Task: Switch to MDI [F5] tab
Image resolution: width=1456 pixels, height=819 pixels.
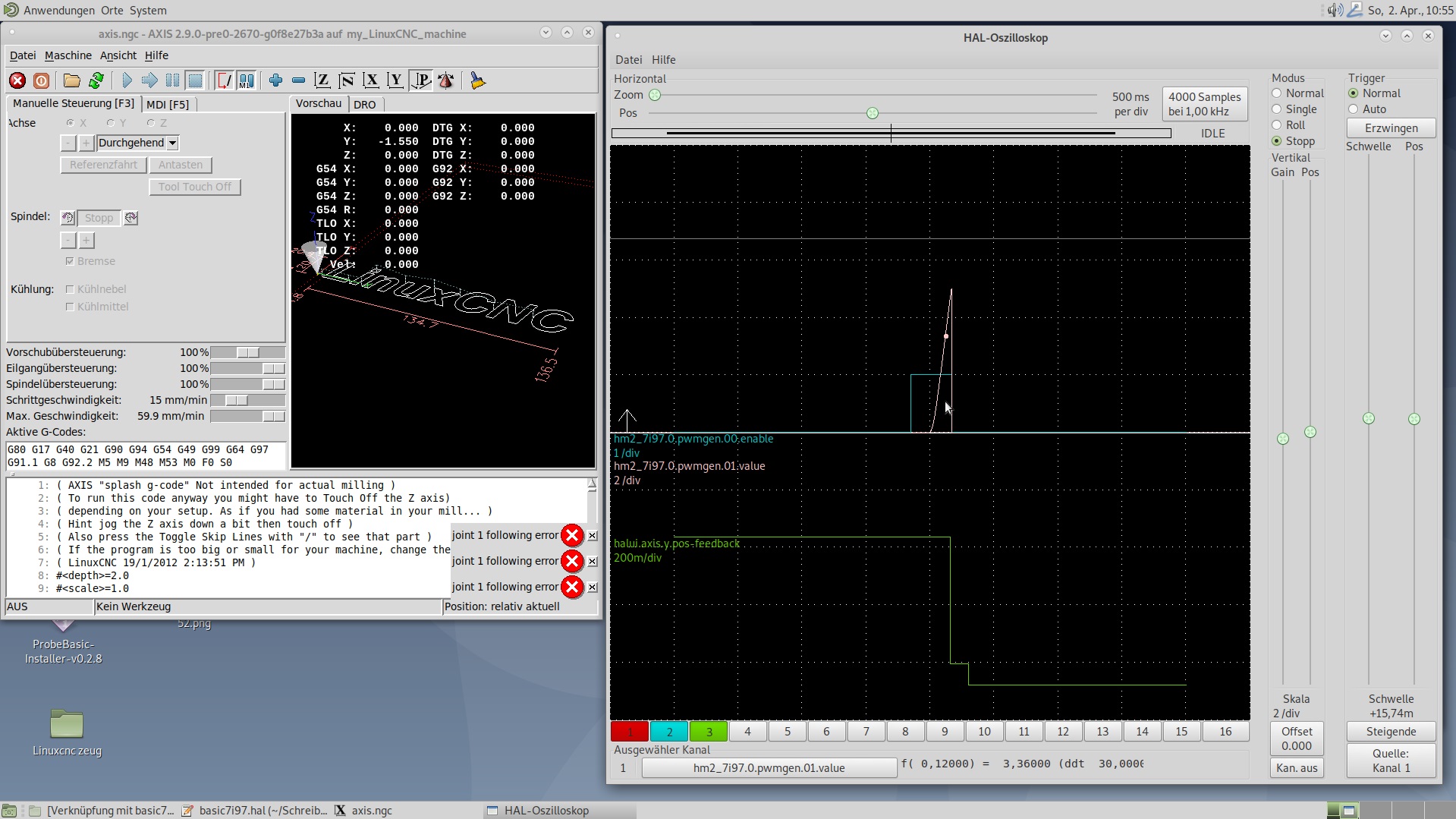Action: click(x=168, y=105)
